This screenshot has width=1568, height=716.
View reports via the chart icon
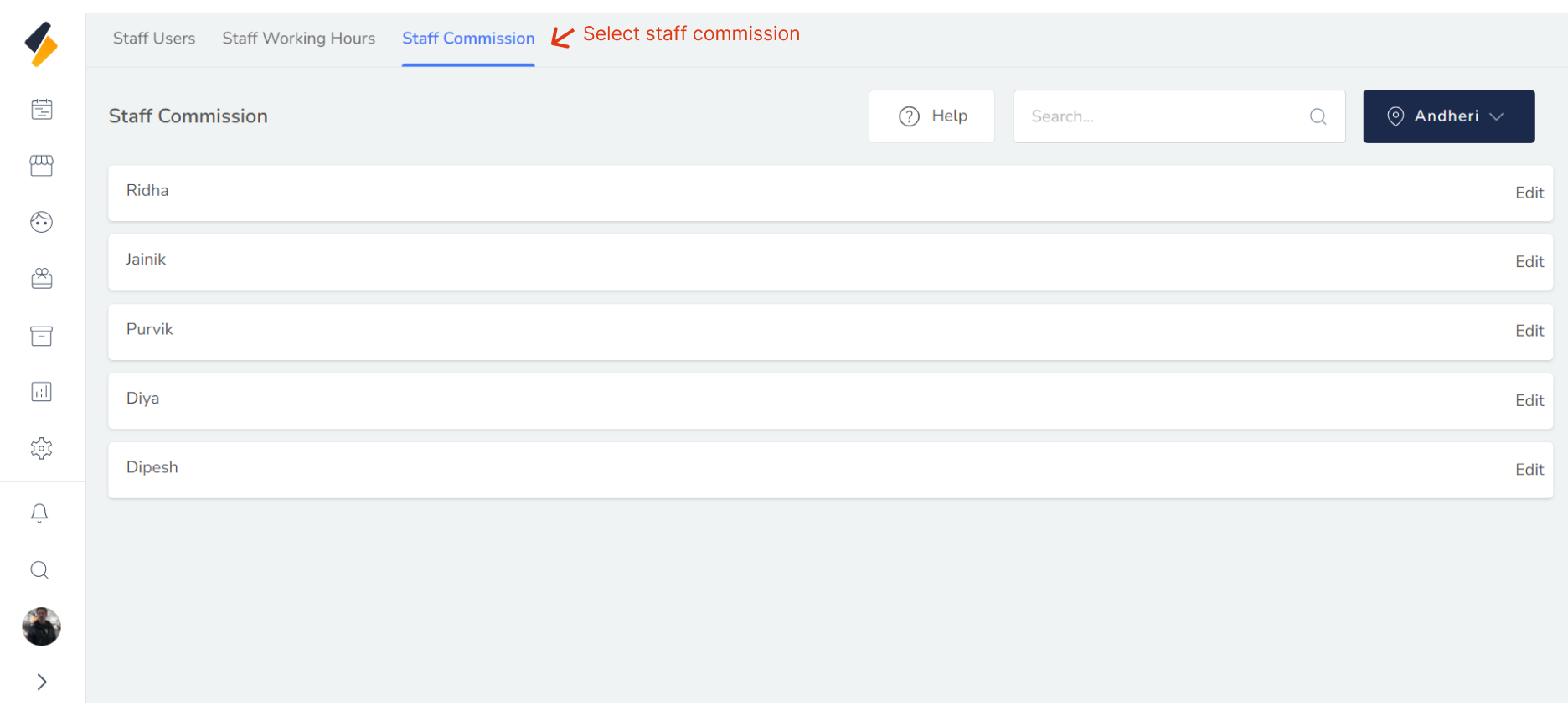[41, 391]
